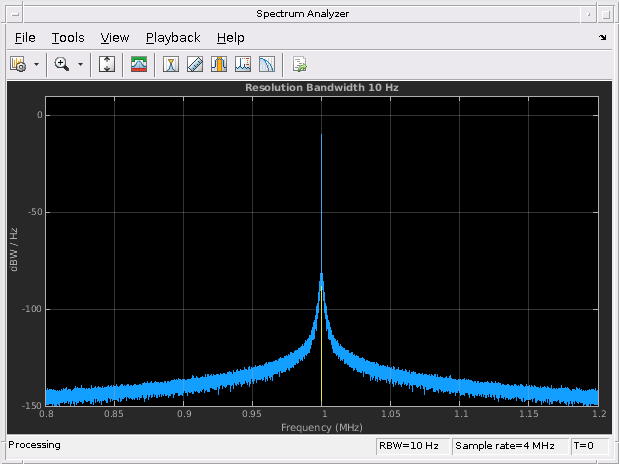
Task: Toggle the Cursor Measurements tool
Action: click(171, 64)
